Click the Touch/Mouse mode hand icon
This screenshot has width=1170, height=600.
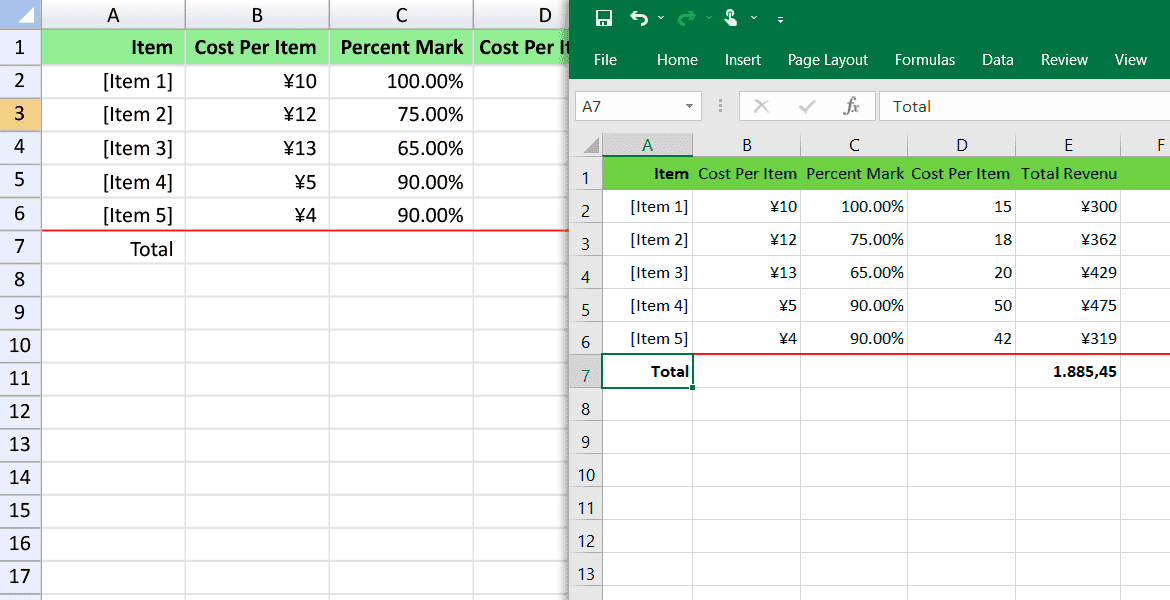click(x=731, y=18)
